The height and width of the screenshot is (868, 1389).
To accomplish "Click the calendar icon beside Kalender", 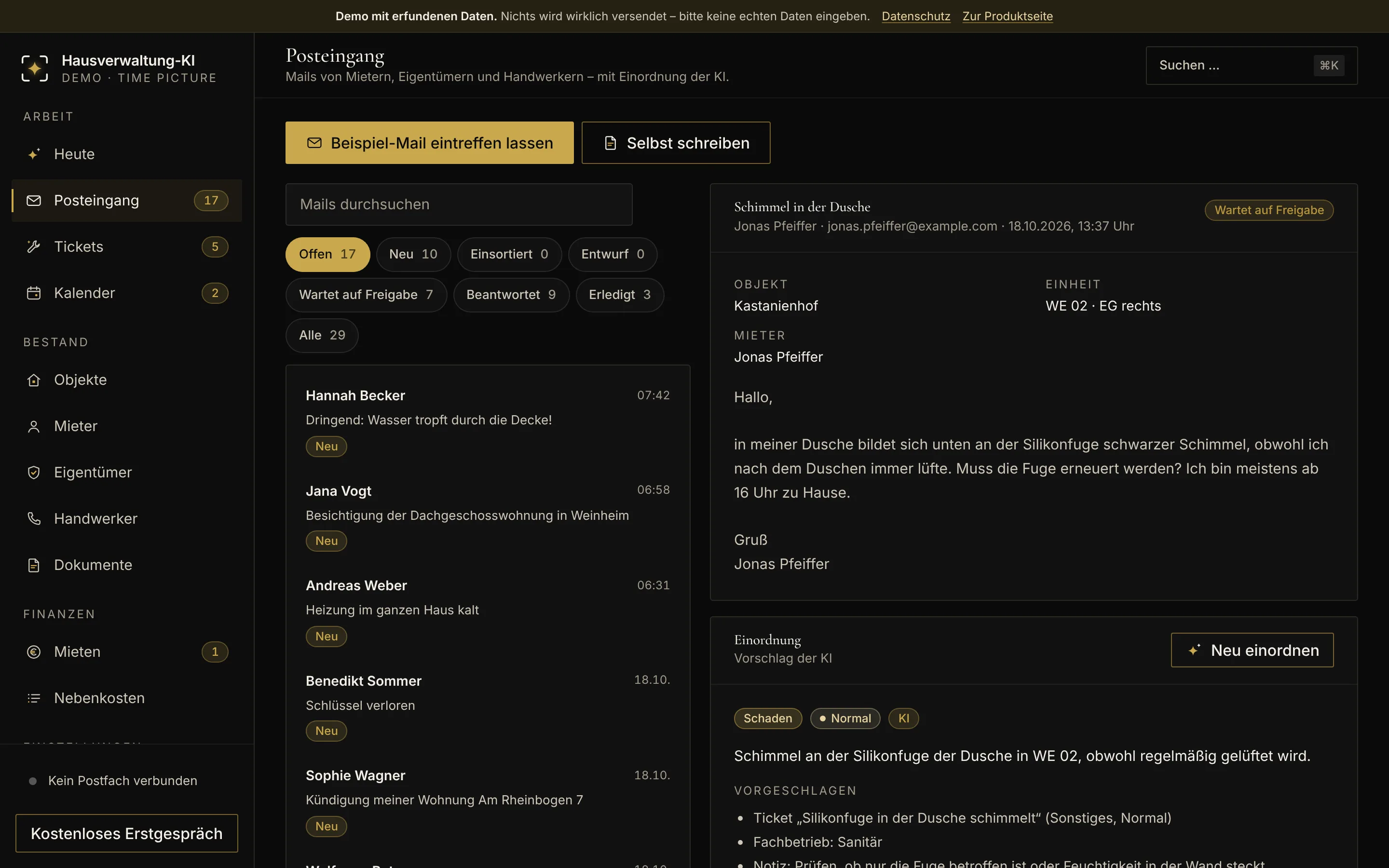I will pos(34,293).
